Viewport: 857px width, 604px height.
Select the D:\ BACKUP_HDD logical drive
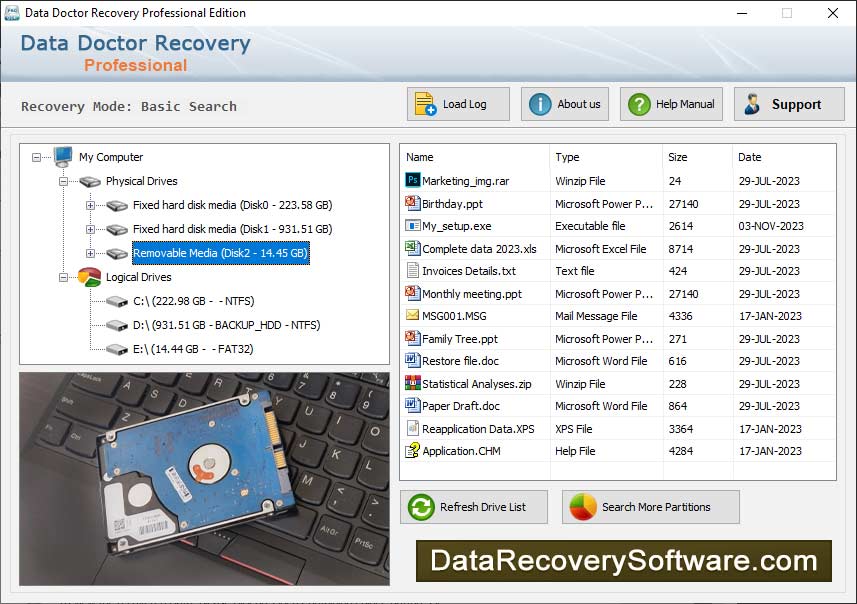point(226,325)
